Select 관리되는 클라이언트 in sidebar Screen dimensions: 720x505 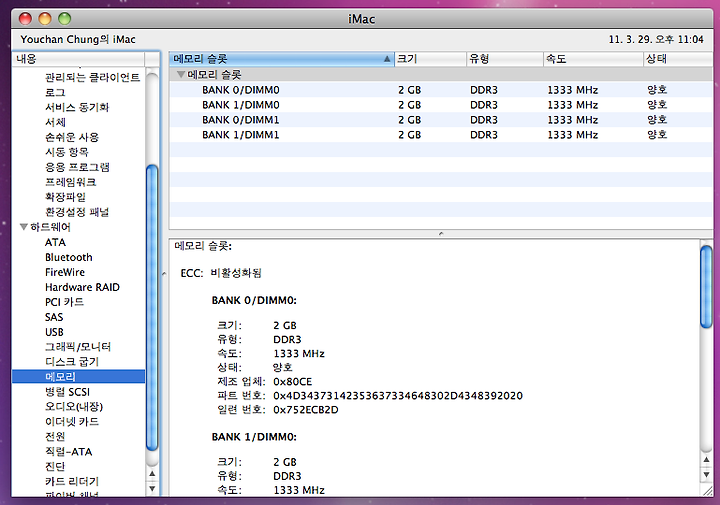coord(92,77)
